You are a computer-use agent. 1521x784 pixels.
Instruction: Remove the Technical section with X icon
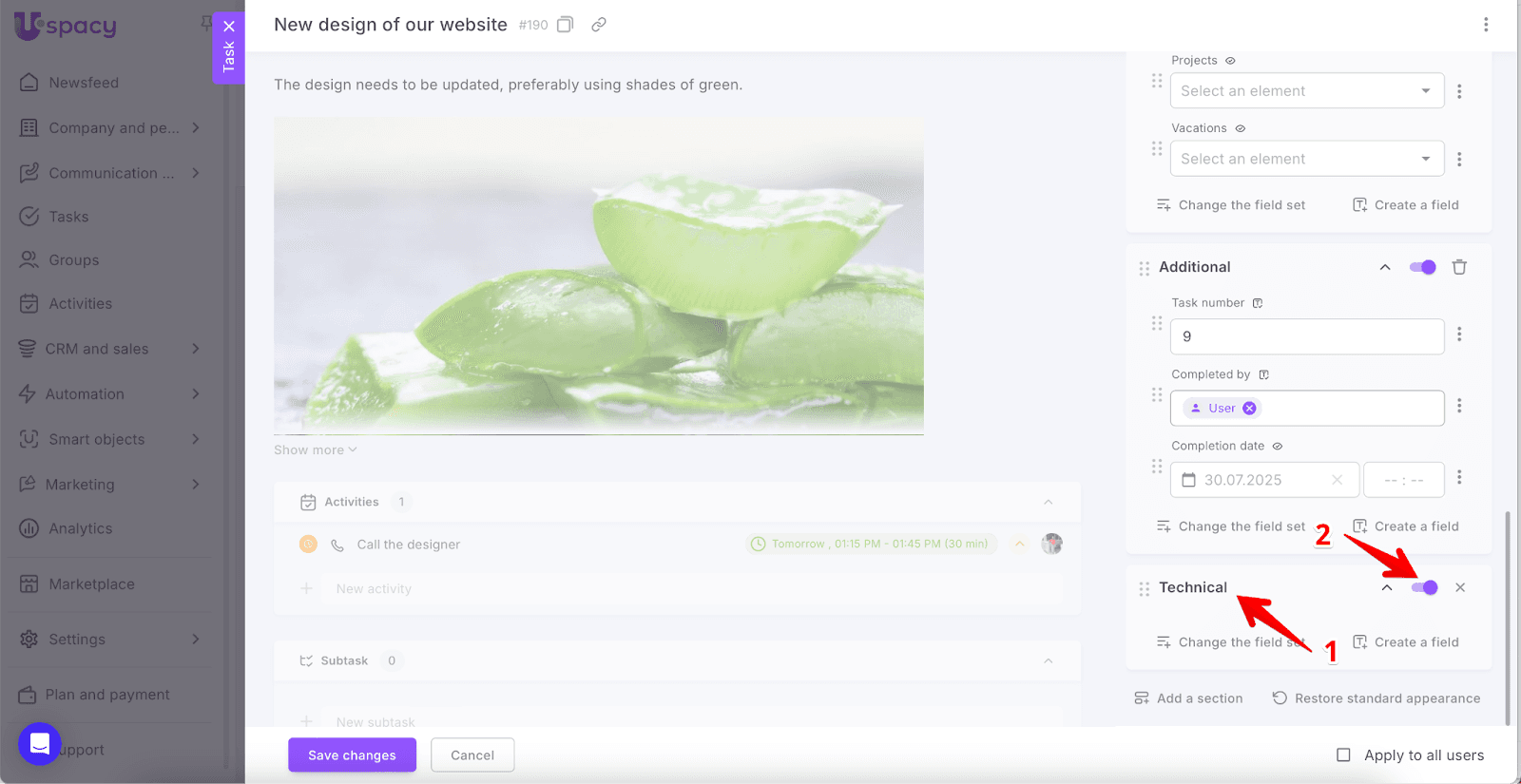(1460, 587)
